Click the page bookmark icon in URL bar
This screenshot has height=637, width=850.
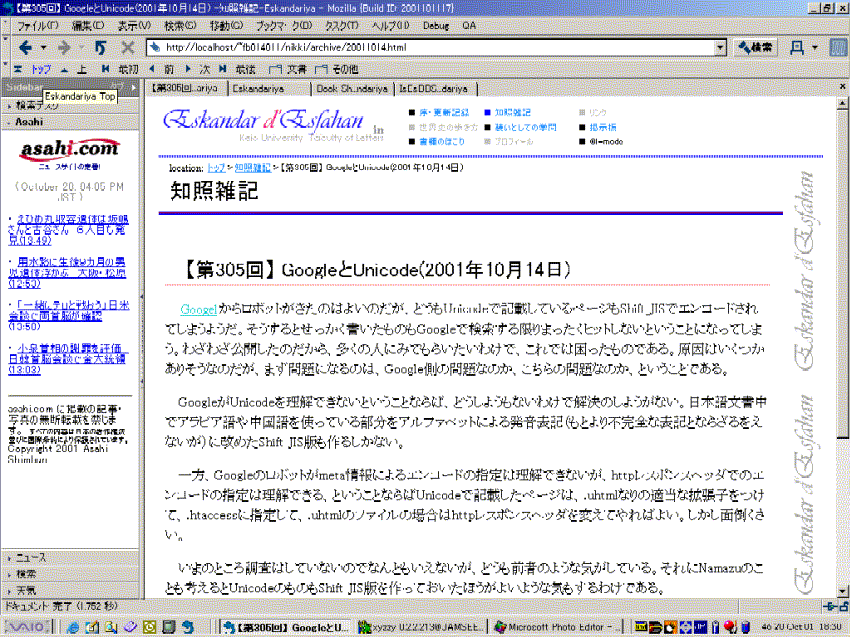156,48
